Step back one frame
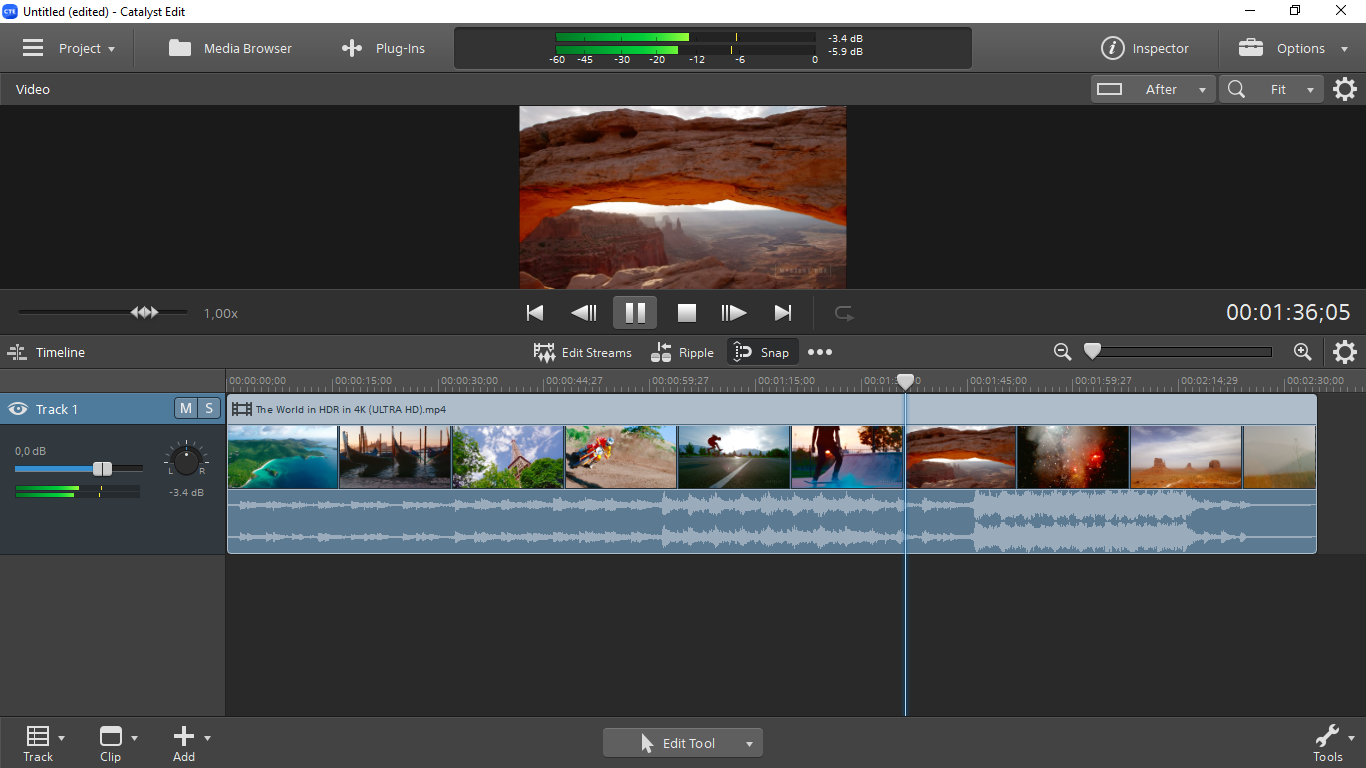Image resolution: width=1366 pixels, height=768 pixels. coord(584,313)
